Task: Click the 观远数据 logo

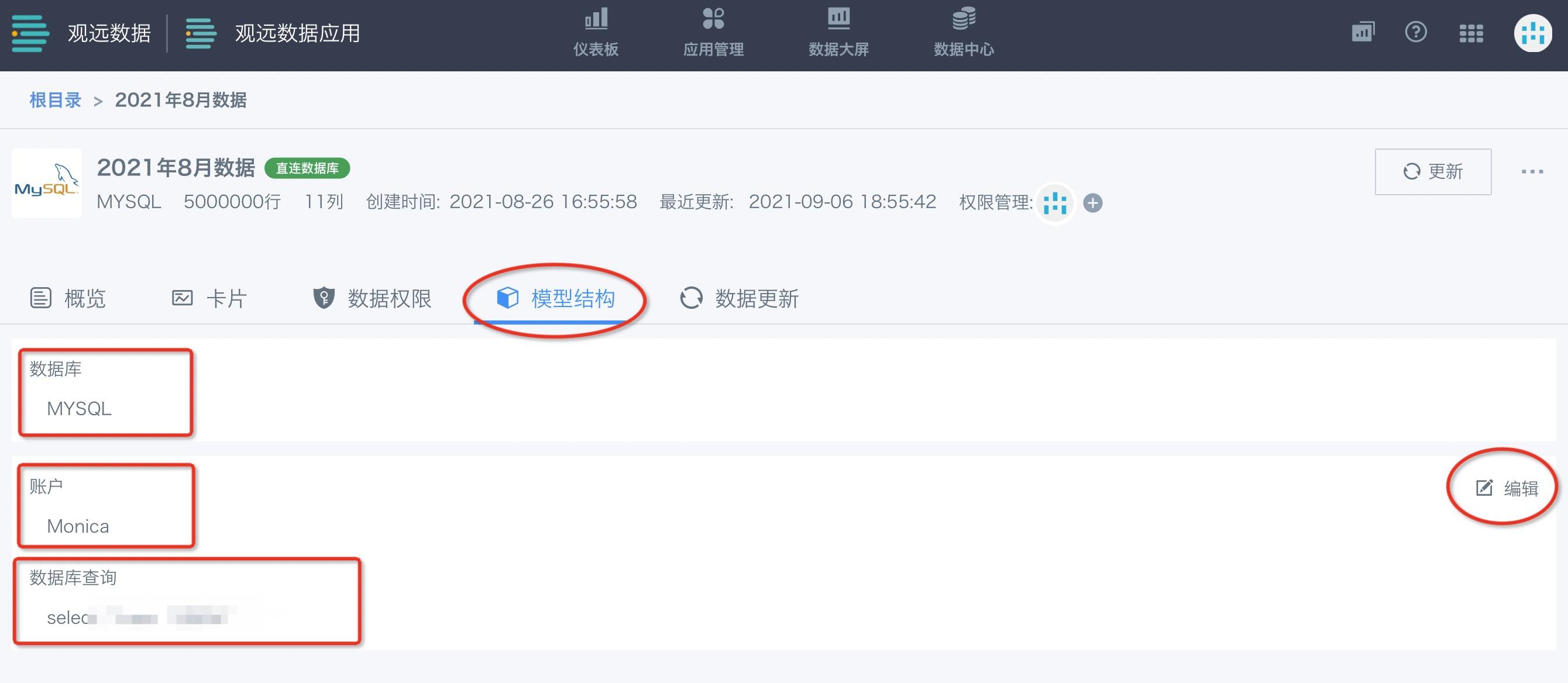Action: [81, 33]
